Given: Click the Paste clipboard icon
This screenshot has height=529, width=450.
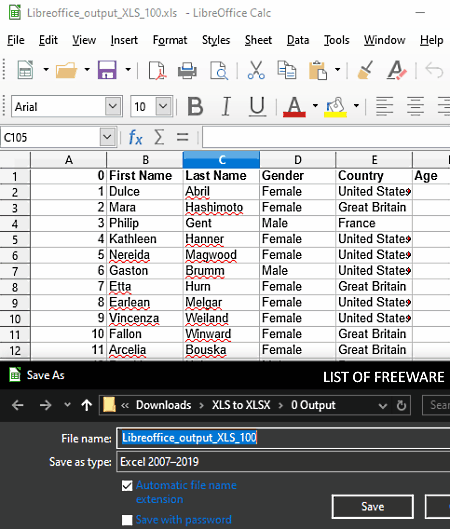Looking at the screenshot, I should pos(317,70).
